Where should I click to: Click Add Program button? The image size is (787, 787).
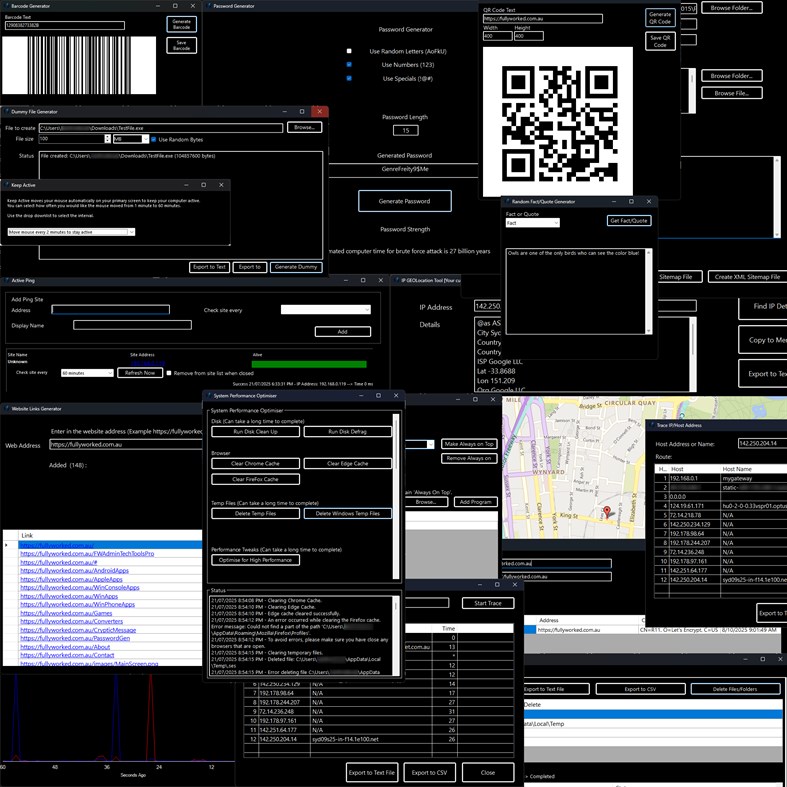(475, 502)
